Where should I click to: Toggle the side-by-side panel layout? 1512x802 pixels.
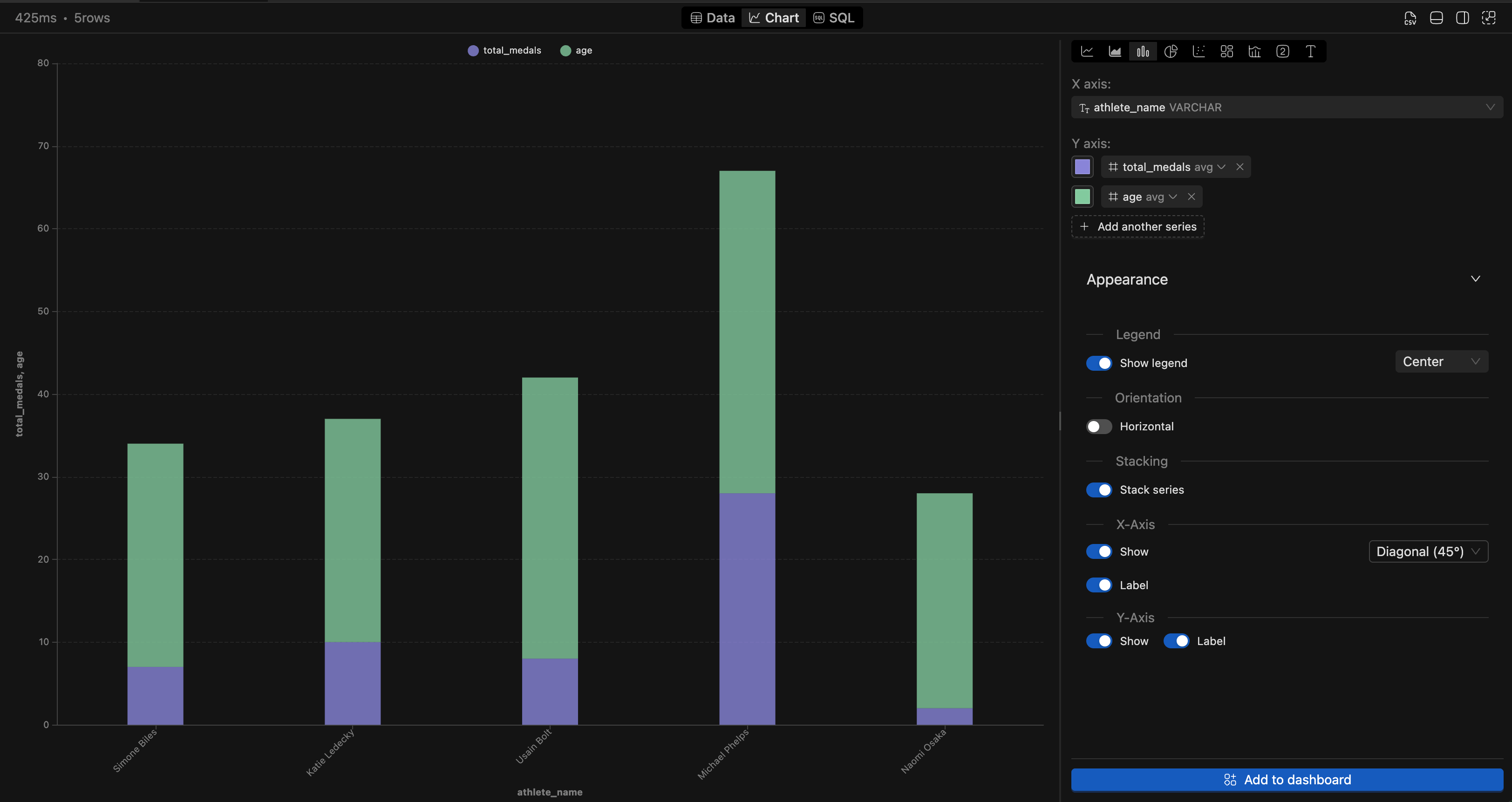[x=1462, y=18]
